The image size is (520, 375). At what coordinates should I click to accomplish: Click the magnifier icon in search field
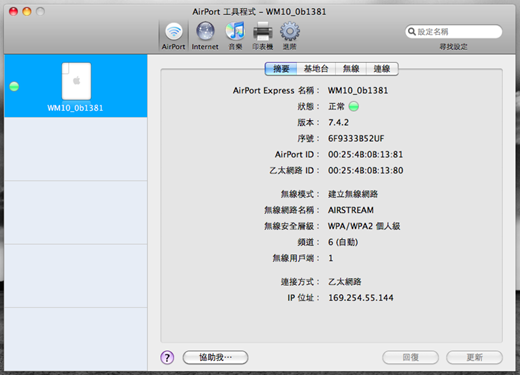pyautogui.click(x=412, y=32)
